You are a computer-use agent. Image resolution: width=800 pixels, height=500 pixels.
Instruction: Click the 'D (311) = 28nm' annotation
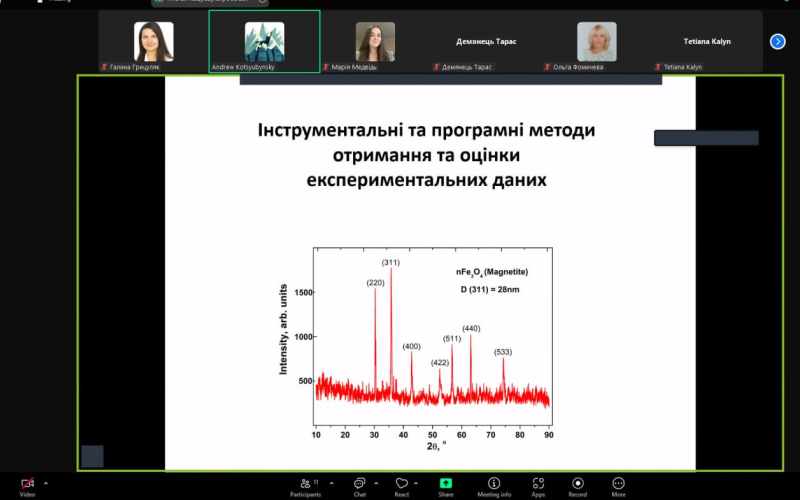490,289
